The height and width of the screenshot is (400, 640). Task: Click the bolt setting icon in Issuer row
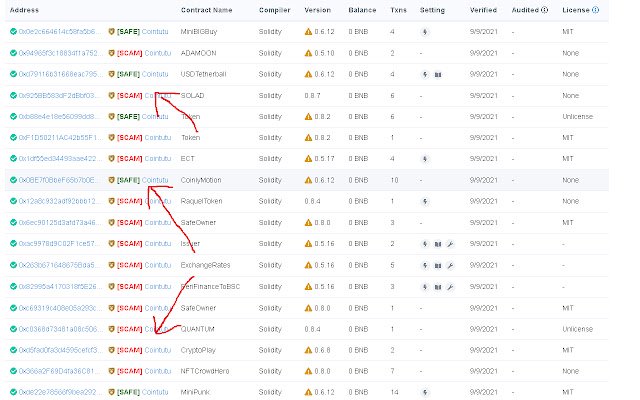pyautogui.click(x=425, y=244)
